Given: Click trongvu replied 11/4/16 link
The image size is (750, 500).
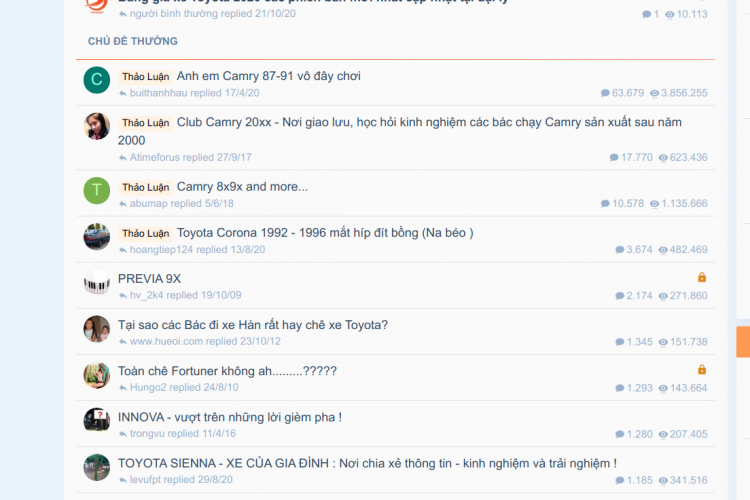Looking at the screenshot, I should point(183,433).
